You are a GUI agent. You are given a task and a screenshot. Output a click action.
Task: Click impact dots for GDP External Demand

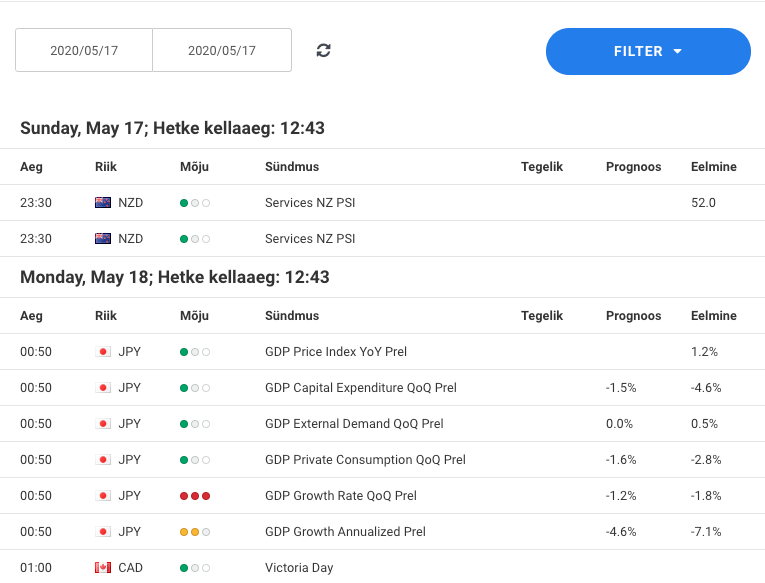click(x=195, y=424)
